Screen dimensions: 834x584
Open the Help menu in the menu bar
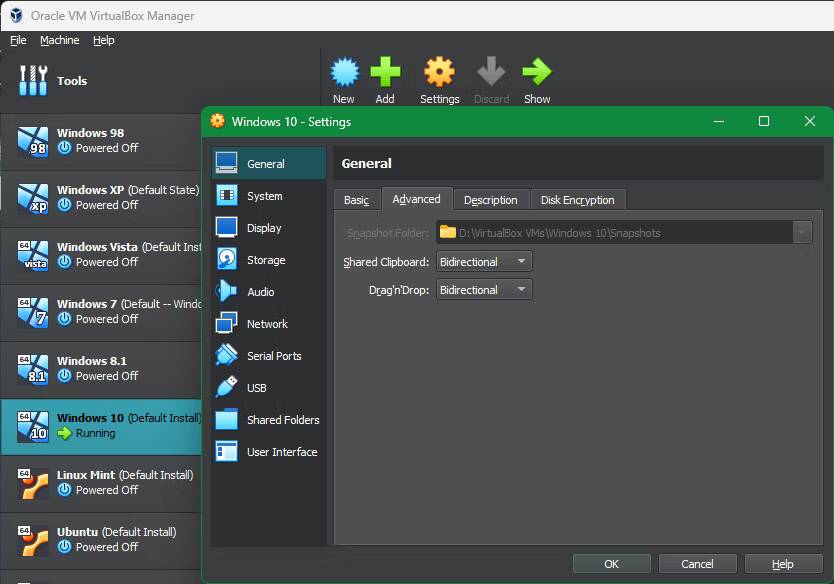click(104, 40)
